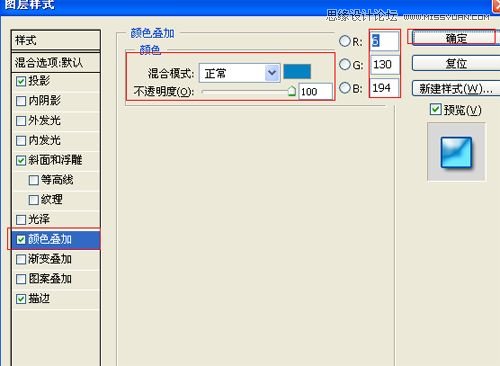
Task: Open the 外发光 settings row
Action: pyautogui.click(x=56, y=121)
